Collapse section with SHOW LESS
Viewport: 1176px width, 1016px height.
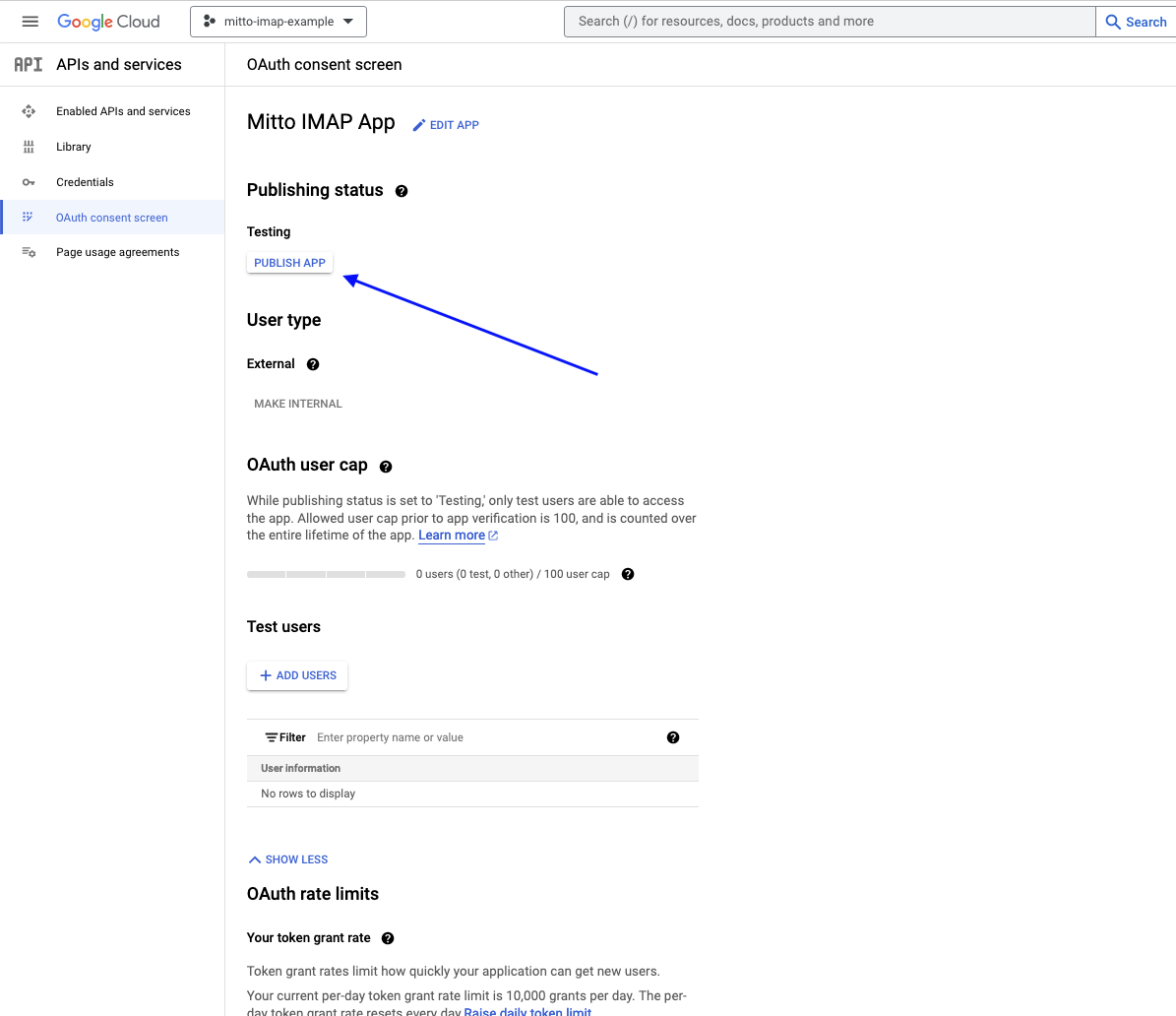pos(288,859)
